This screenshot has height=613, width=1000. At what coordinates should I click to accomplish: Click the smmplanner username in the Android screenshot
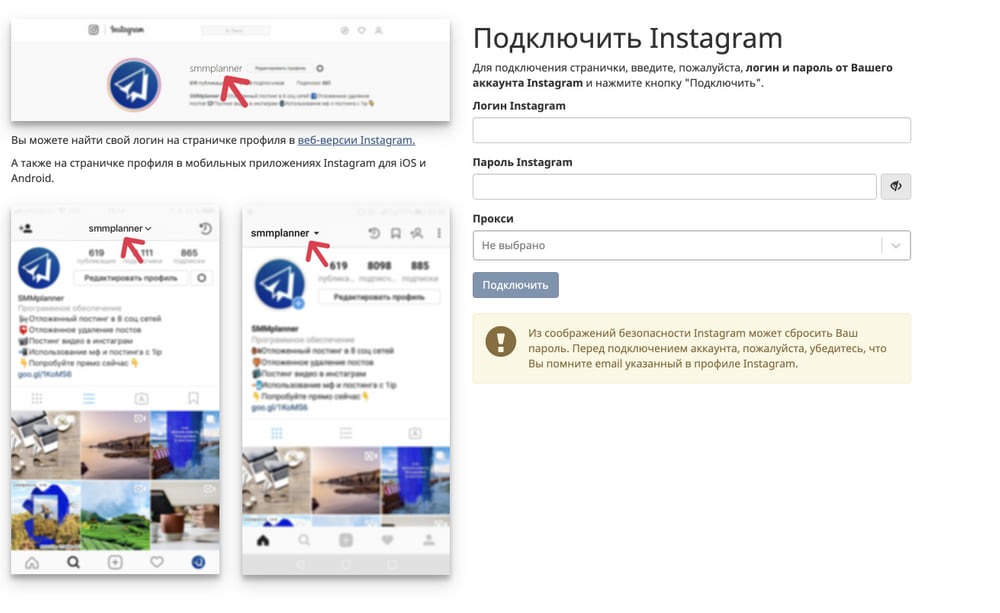[x=284, y=233]
